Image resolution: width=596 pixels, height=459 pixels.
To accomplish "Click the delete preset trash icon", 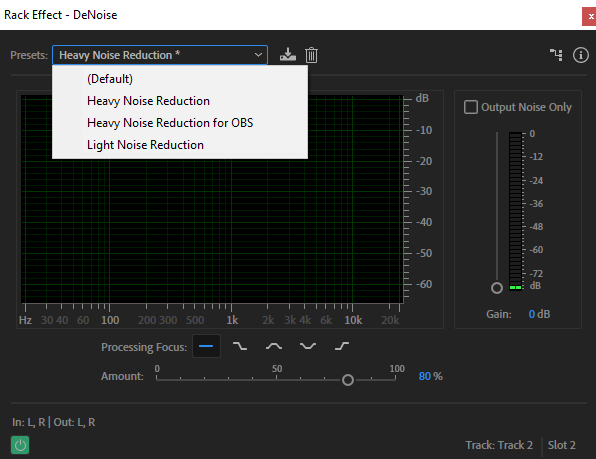I will 311,55.
